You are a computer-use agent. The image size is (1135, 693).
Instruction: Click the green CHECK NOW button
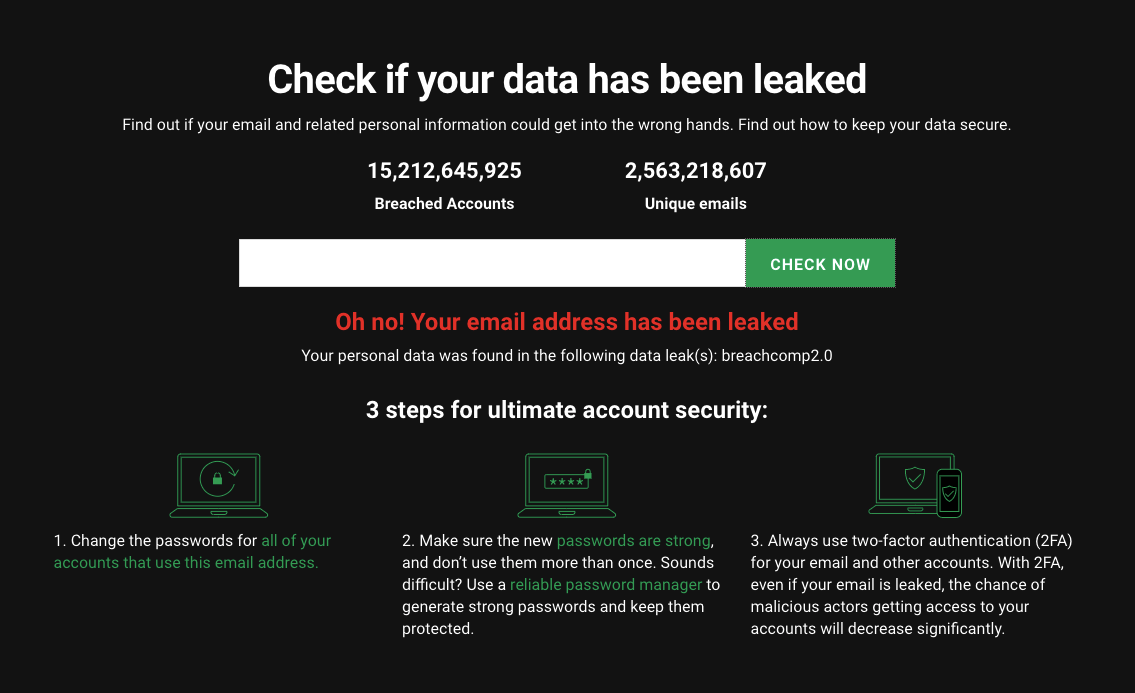[x=820, y=264]
